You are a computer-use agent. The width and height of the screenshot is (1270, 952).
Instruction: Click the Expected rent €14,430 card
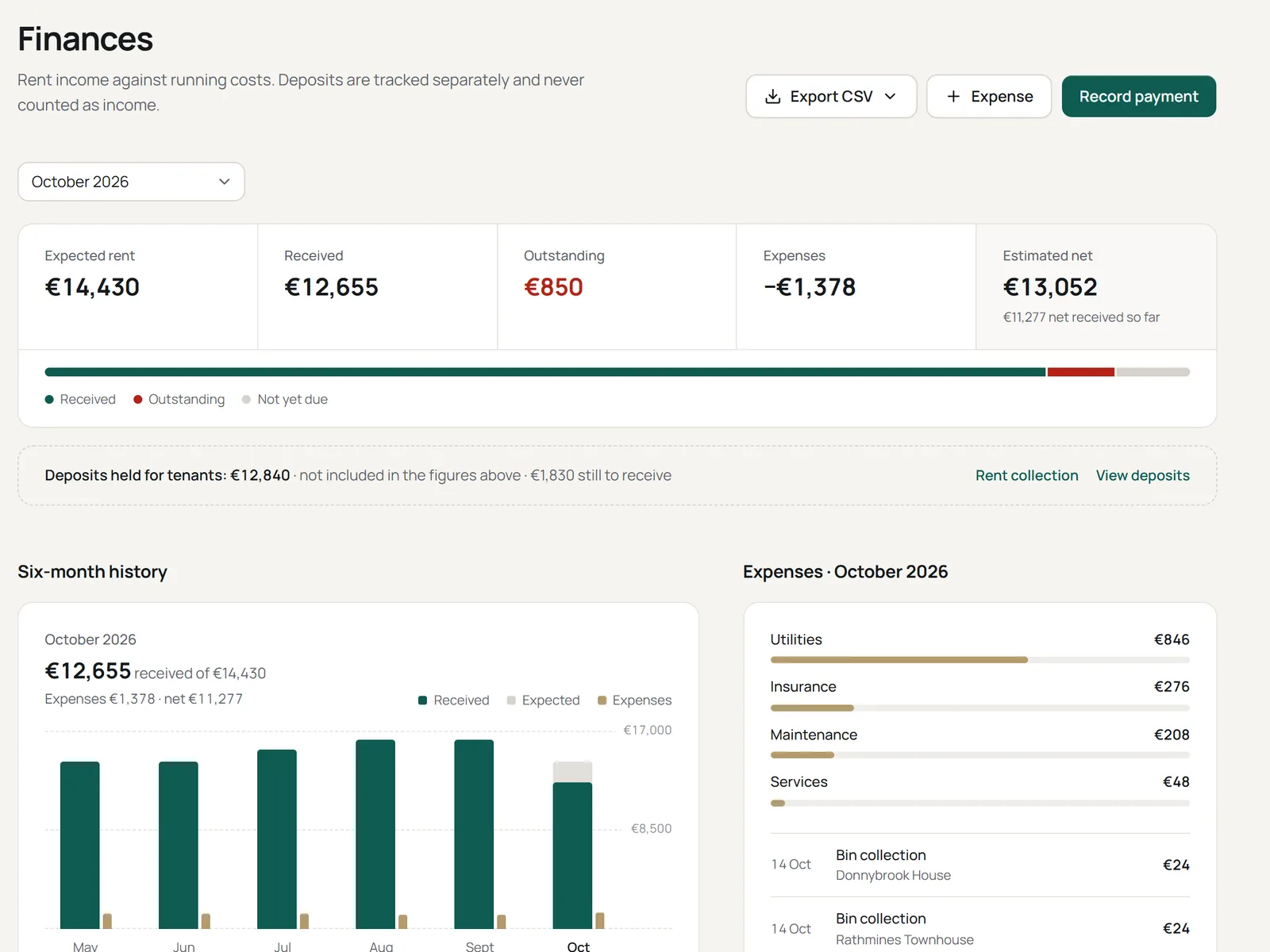[x=138, y=286]
